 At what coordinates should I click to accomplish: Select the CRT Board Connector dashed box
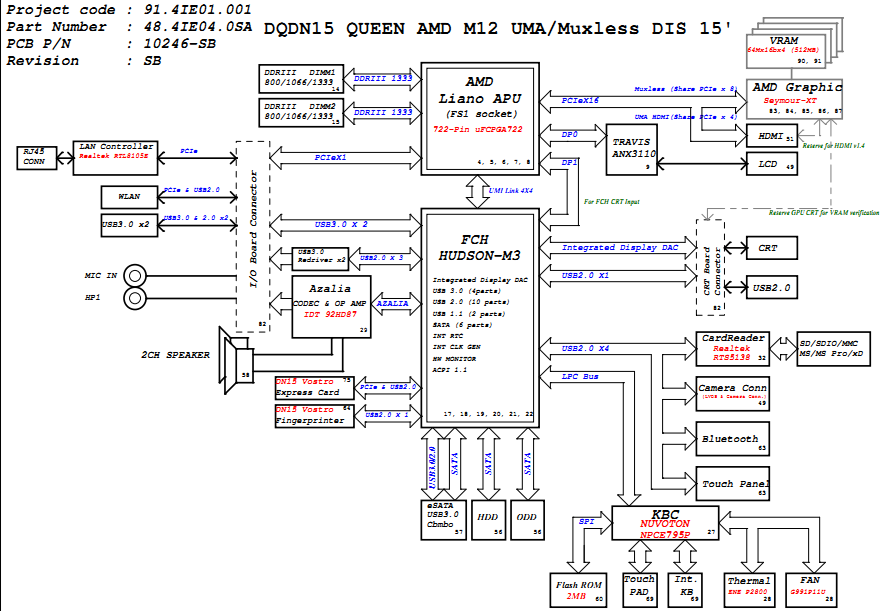click(710, 267)
